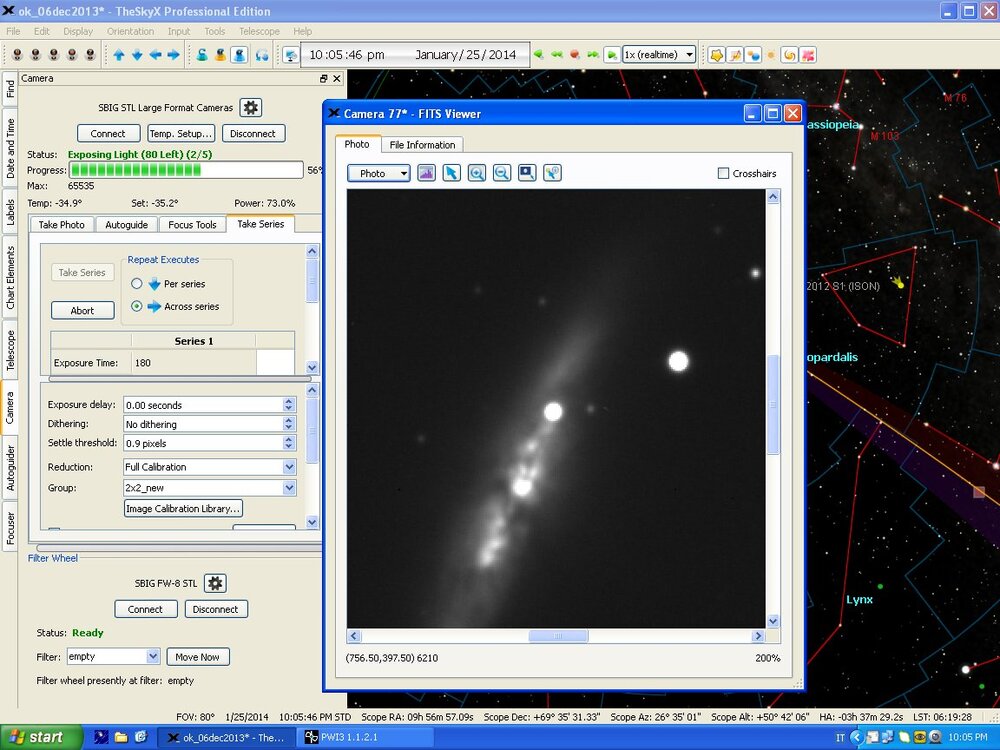Select the Per series radio button
The image size is (1000, 750).
137,284
